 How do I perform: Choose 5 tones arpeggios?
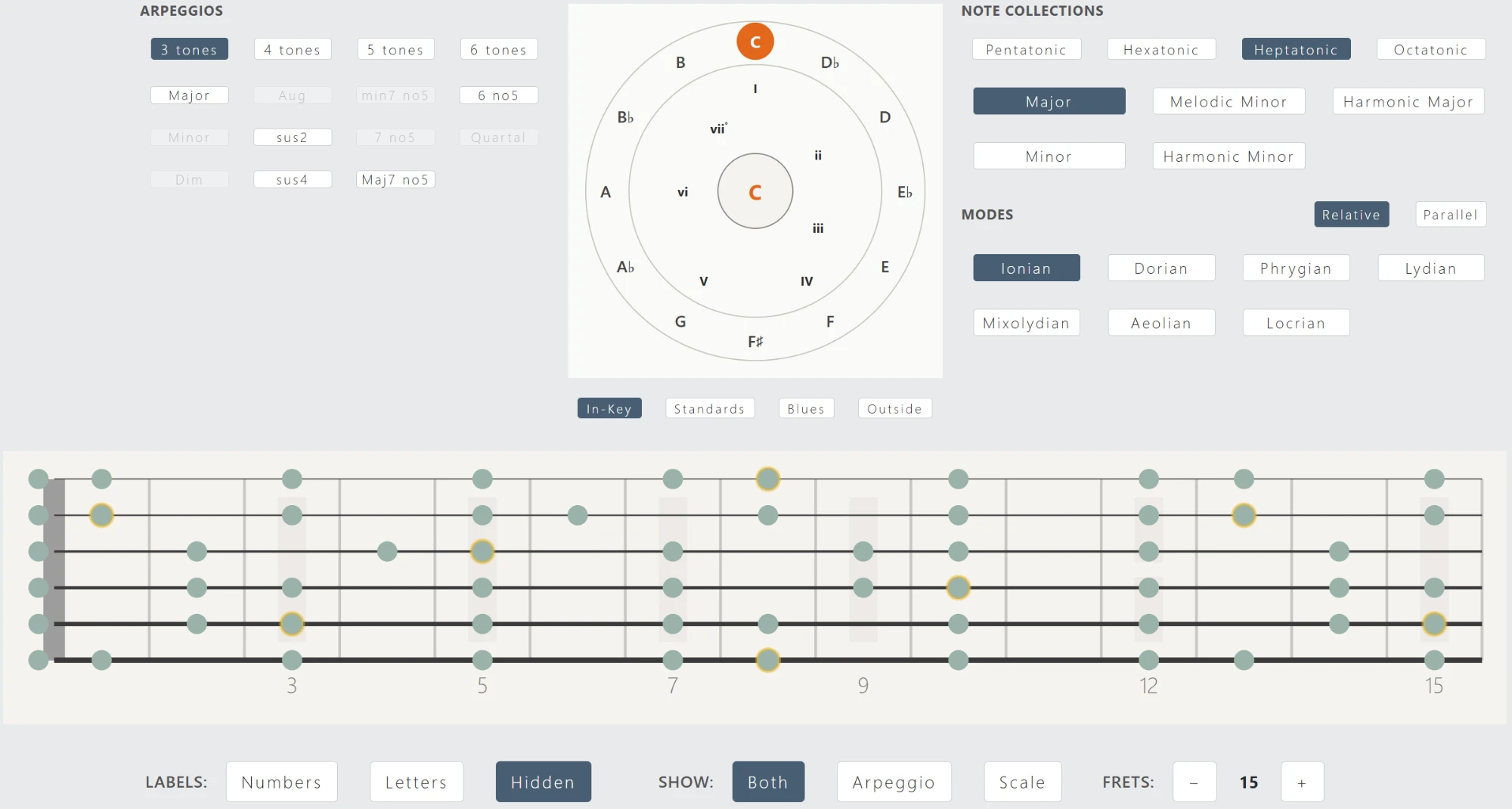(395, 49)
